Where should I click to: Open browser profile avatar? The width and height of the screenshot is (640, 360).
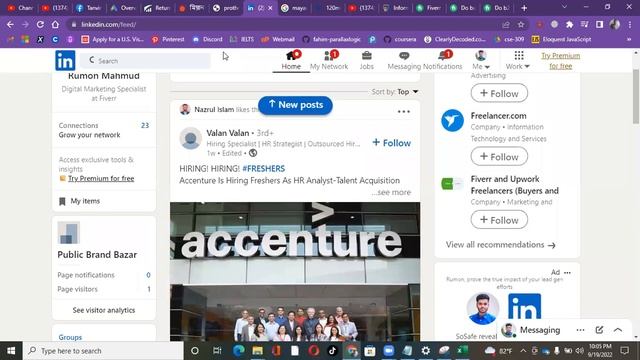point(615,24)
